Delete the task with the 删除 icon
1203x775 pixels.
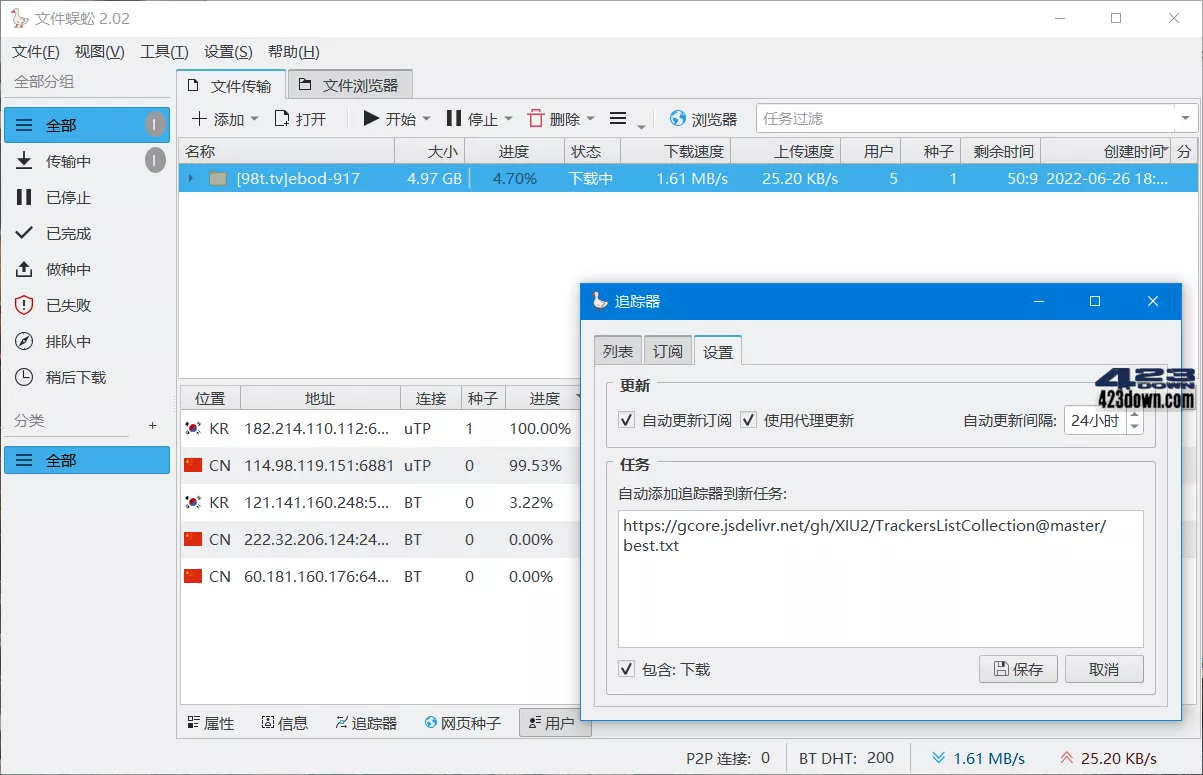pos(553,118)
